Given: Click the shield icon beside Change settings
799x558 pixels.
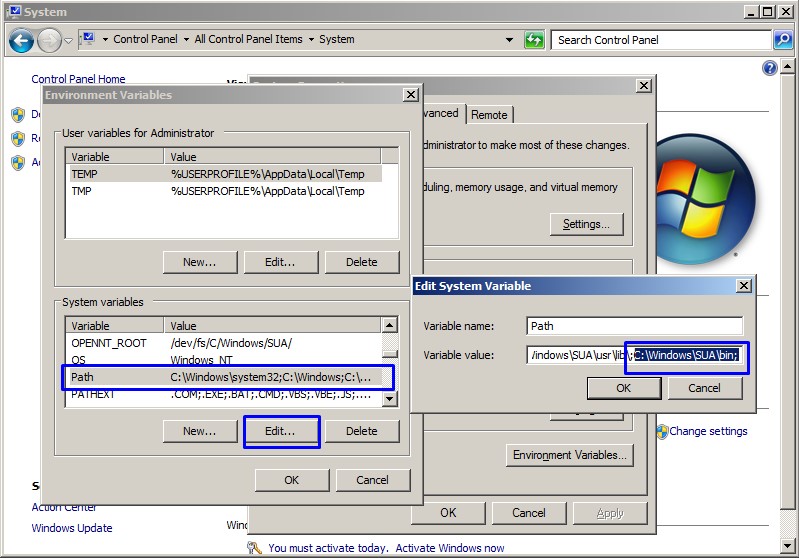Looking at the screenshot, I should click(661, 432).
